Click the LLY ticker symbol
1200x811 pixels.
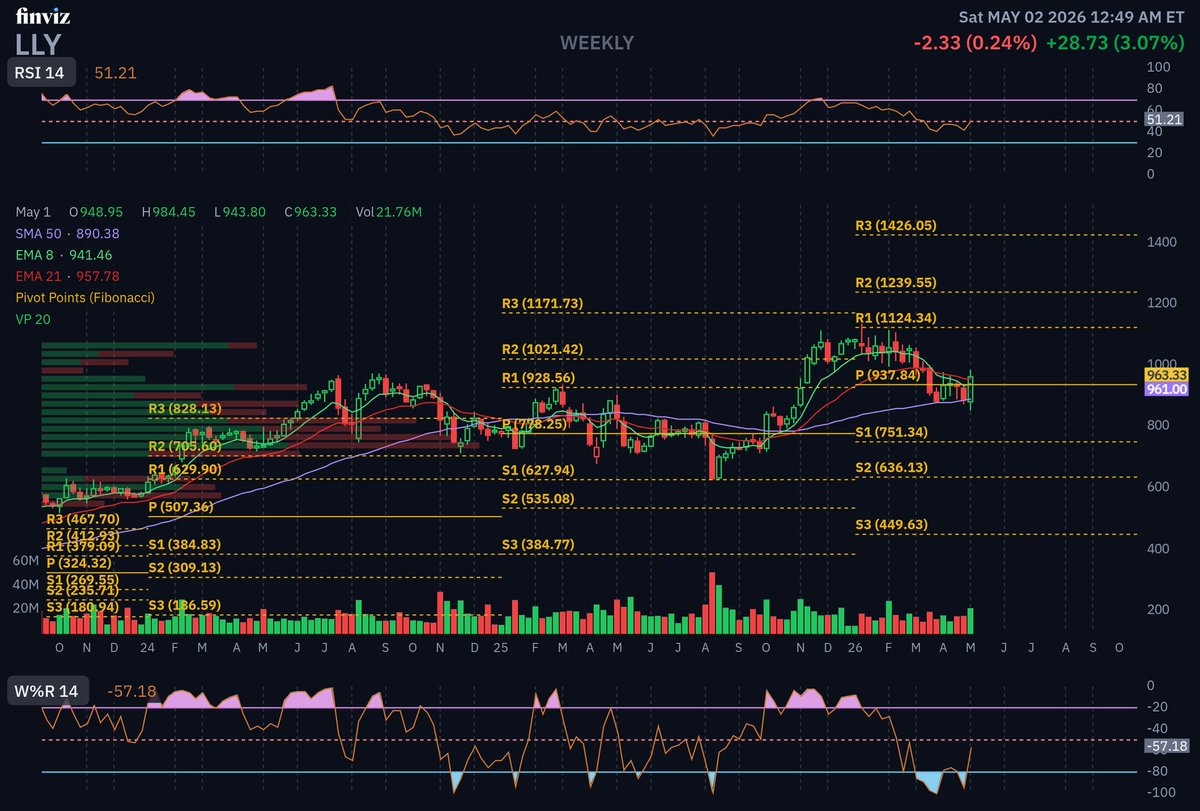39,44
